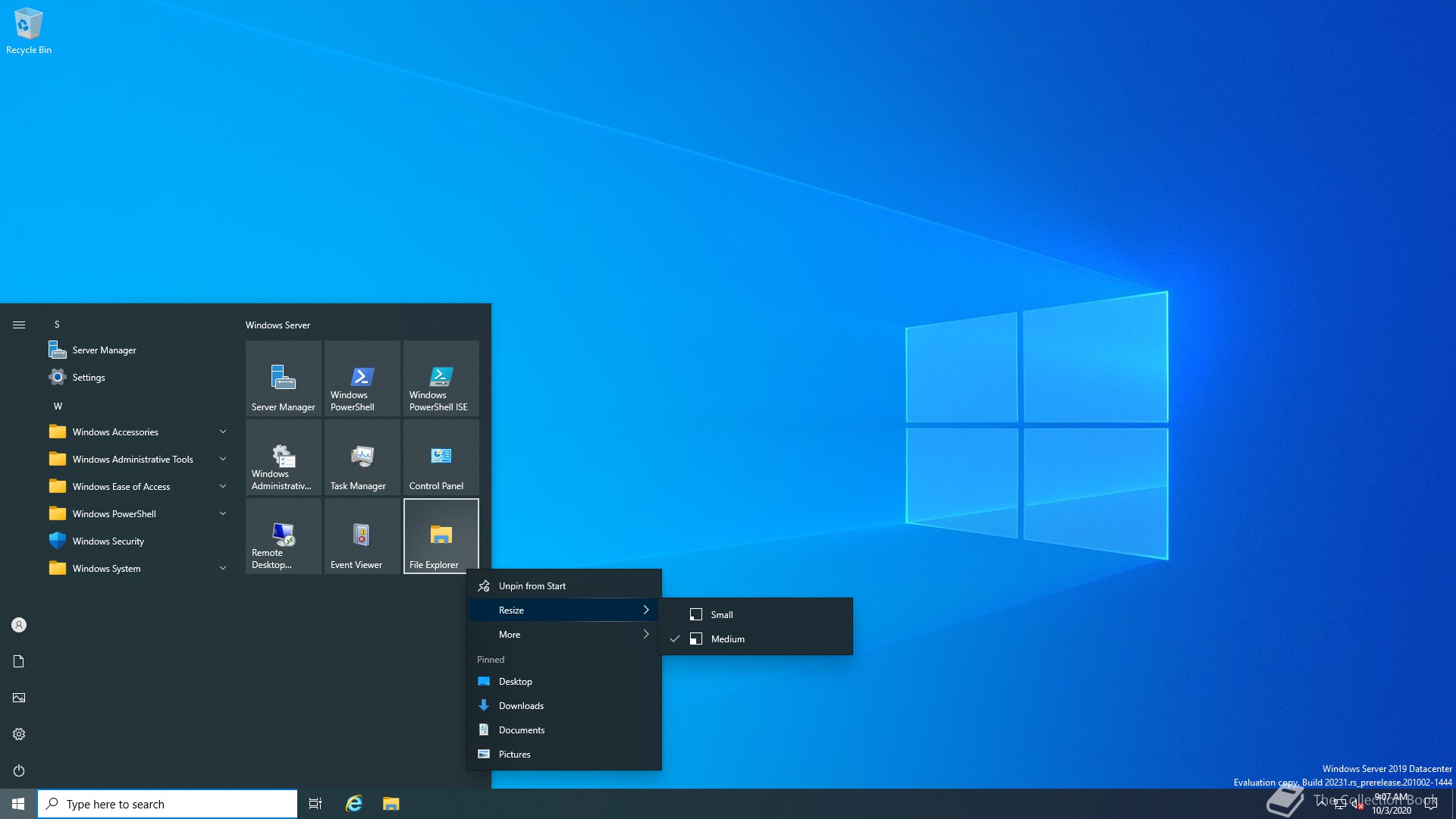Expand the Windows Accessories folder
Screen dimensions: 1456x819
click(x=138, y=431)
